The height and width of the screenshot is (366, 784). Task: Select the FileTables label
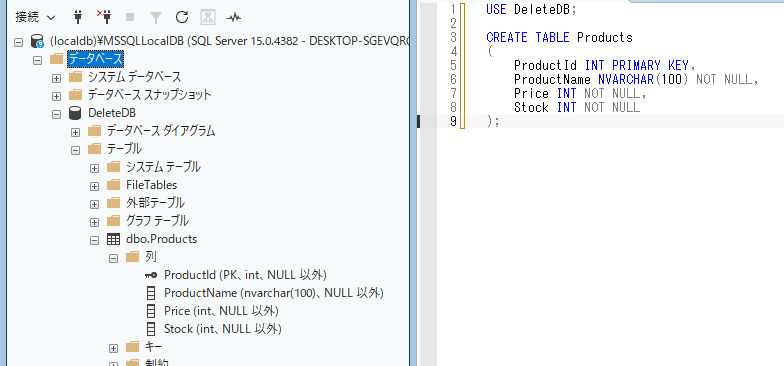click(x=152, y=185)
